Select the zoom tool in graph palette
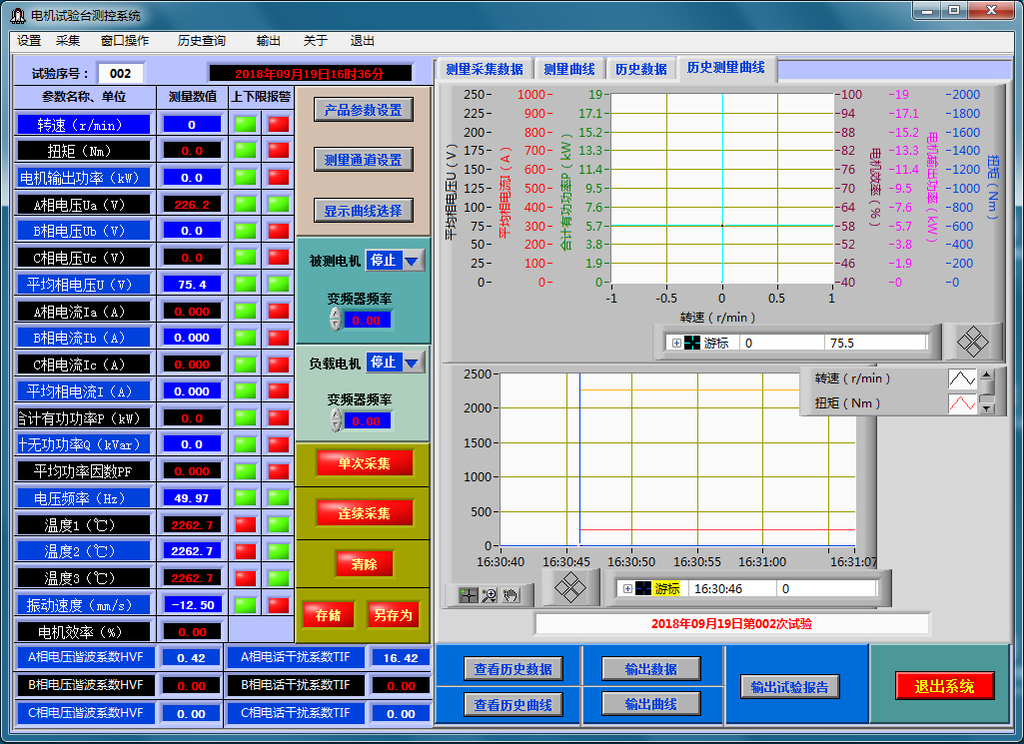Viewport: 1024px width, 744px height. coord(489,595)
